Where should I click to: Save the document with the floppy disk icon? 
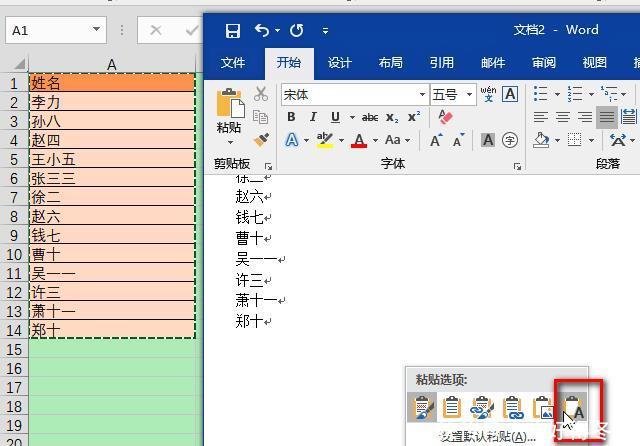click(232, 30)
